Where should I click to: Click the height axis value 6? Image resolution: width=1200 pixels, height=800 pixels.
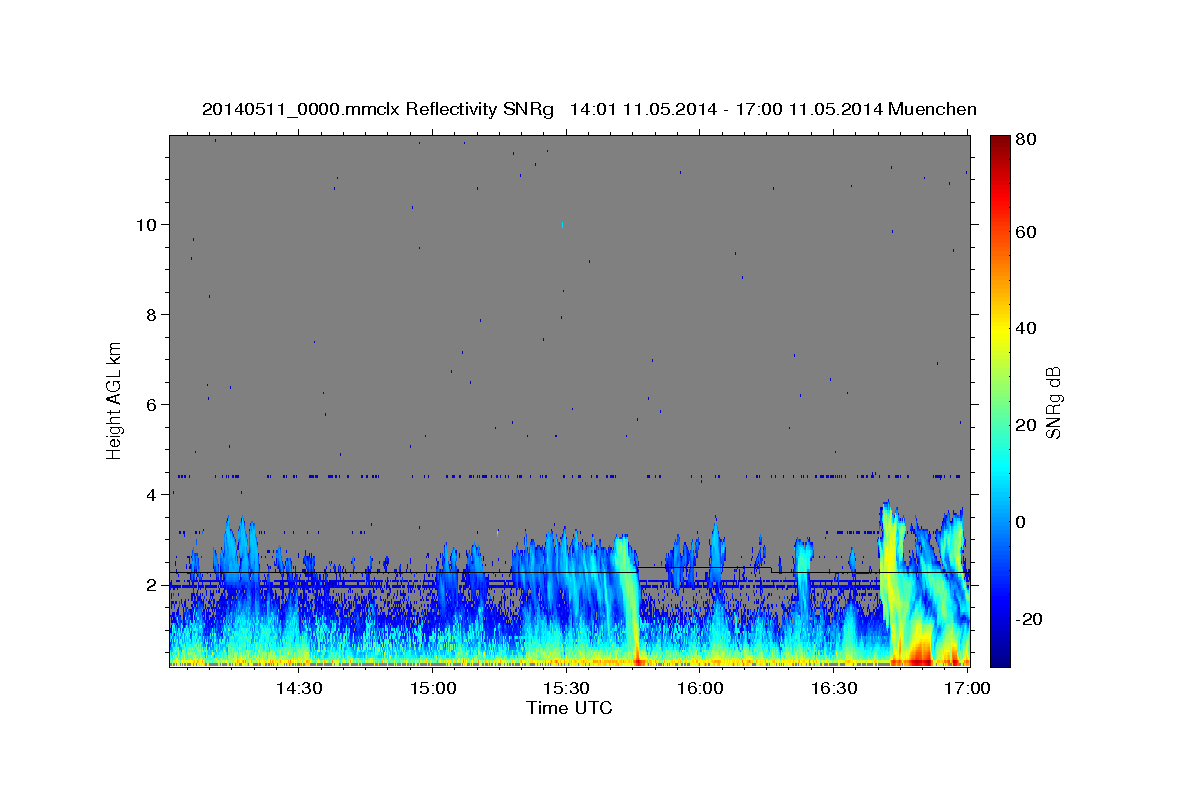(x=150, y=404)
